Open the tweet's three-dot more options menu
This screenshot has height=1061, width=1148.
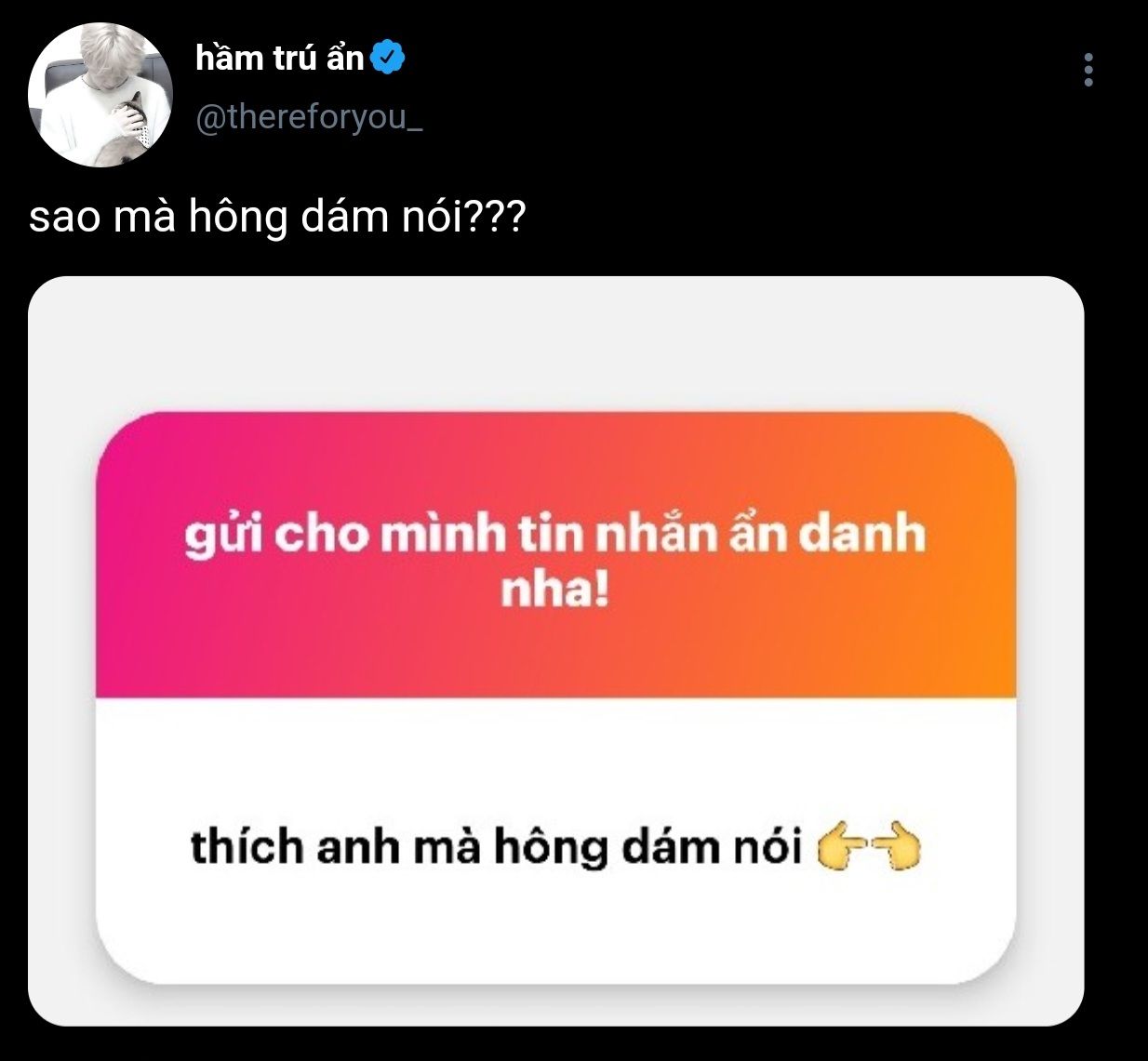click(1088, 70)
